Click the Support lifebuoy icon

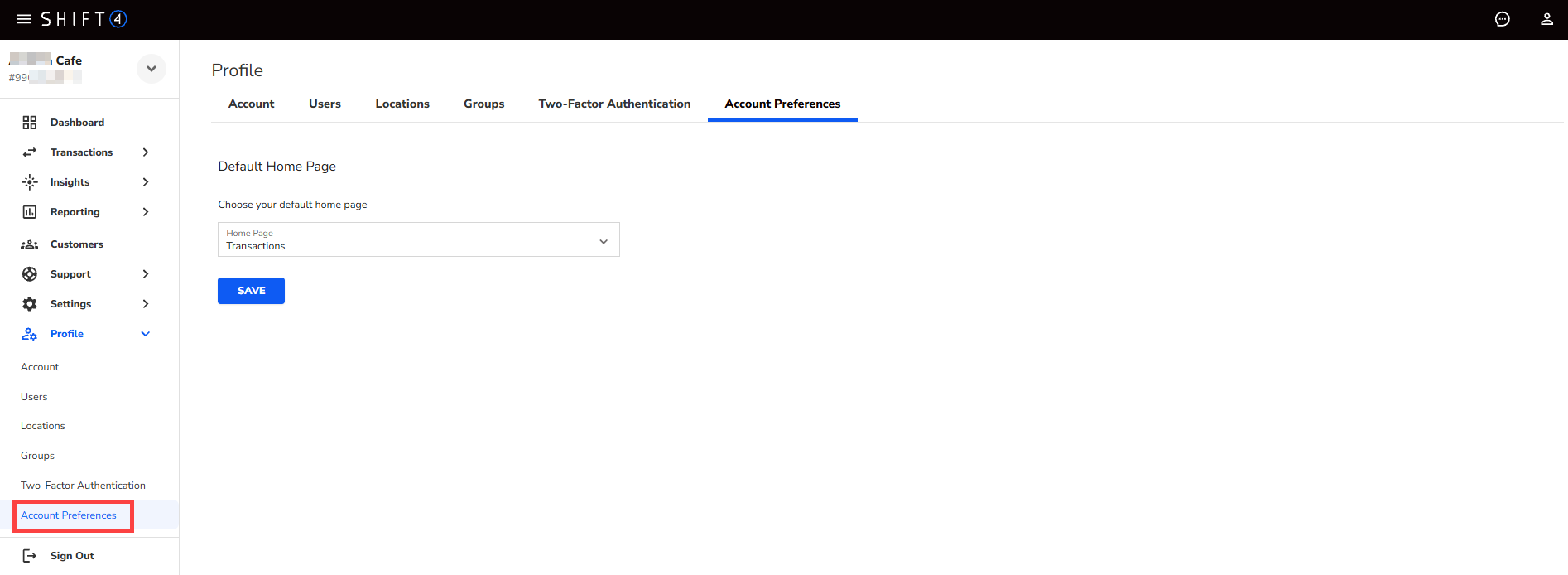pyautogui.click(x=30, y=274)
